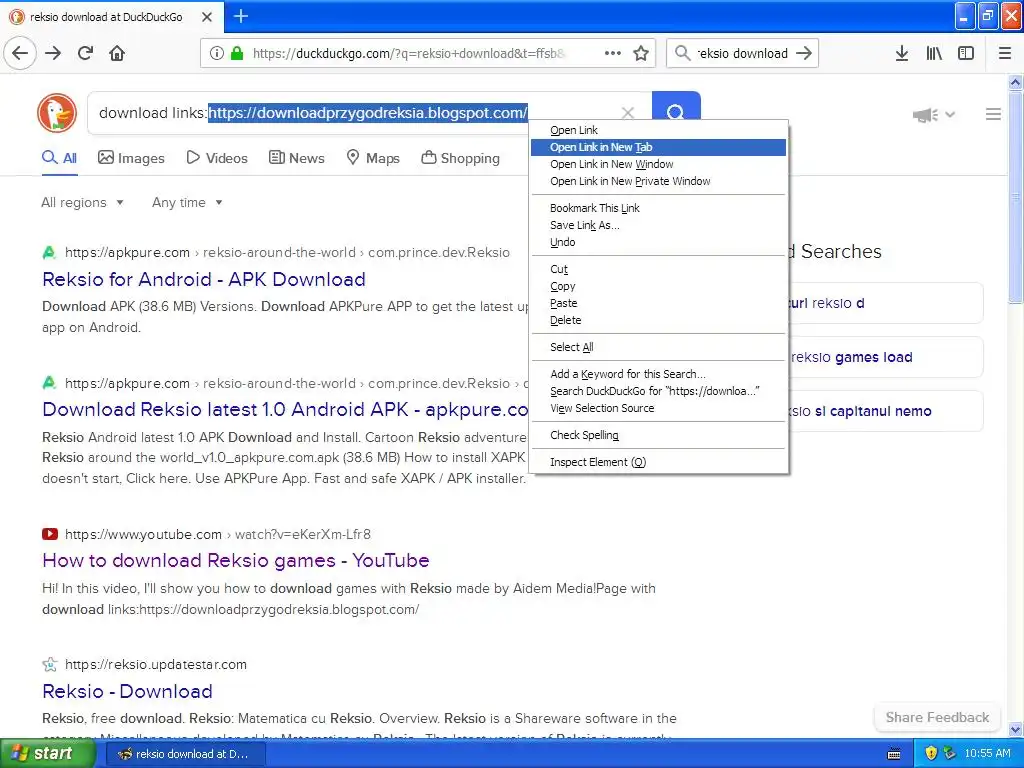Submit Firefox search box with the arrow
Viewport: 1024px width, 768px height.
pyautogui.click(x=805, y=53)
